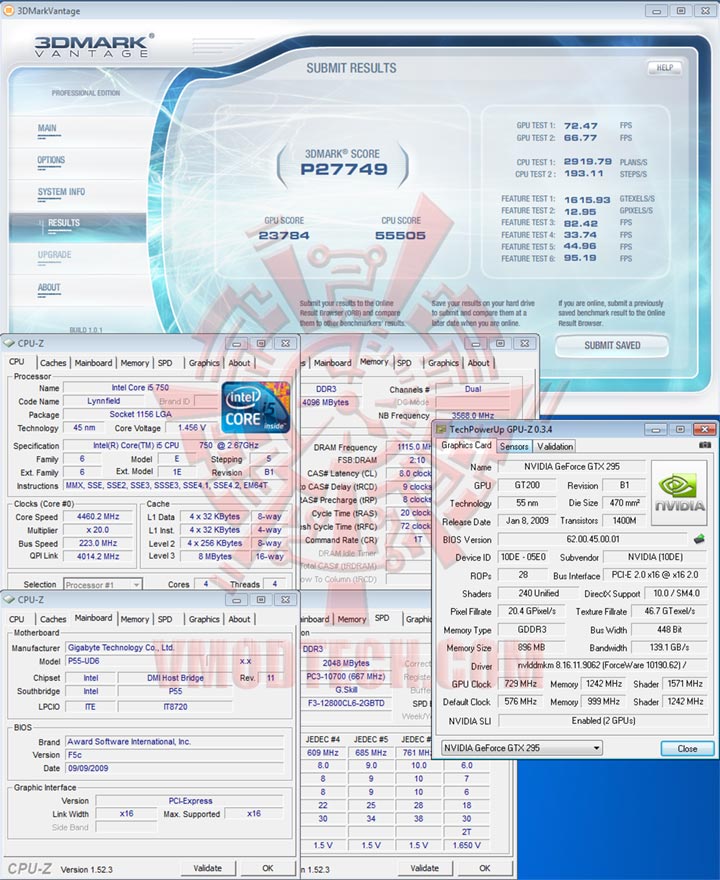Open About tab in CPU-Z CPU window
Image resolution: width=720 pixels, height=880 pixels.
[239, 363]
